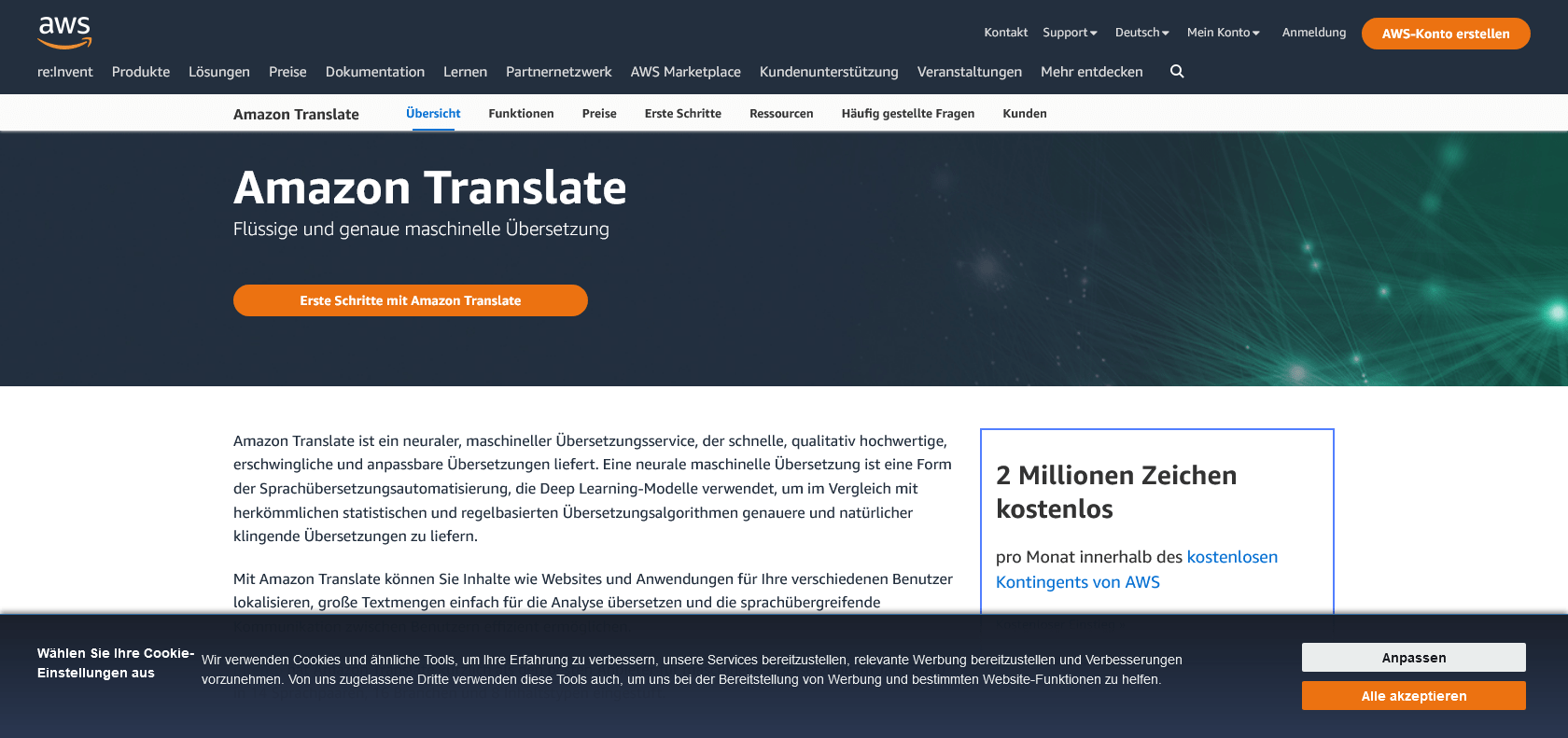Image resolution: width=1568 pixels, height=738 pixels.
Task: Click the Amazon Translate hero heading
Action: (430, 188)
